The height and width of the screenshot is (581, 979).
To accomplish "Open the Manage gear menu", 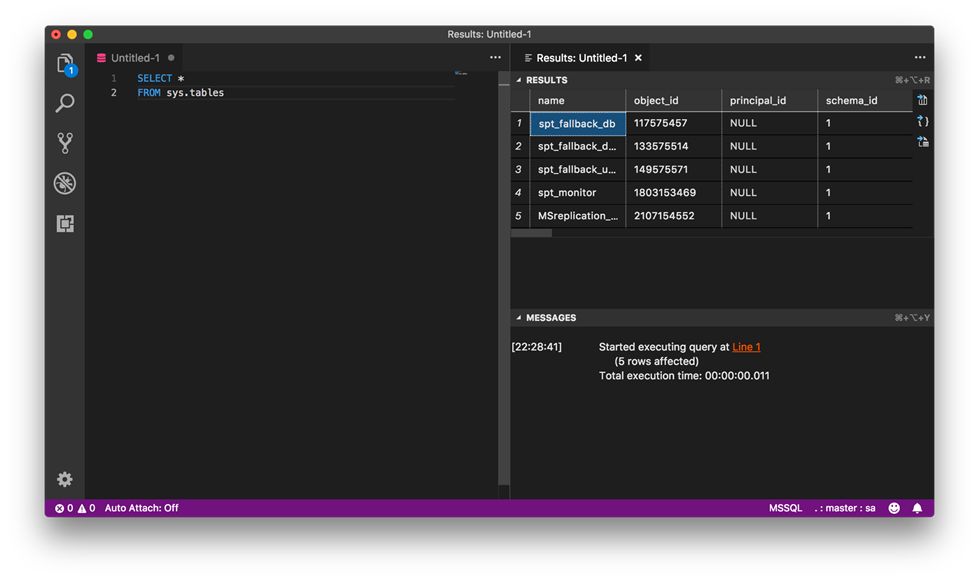I will point(65,479).
